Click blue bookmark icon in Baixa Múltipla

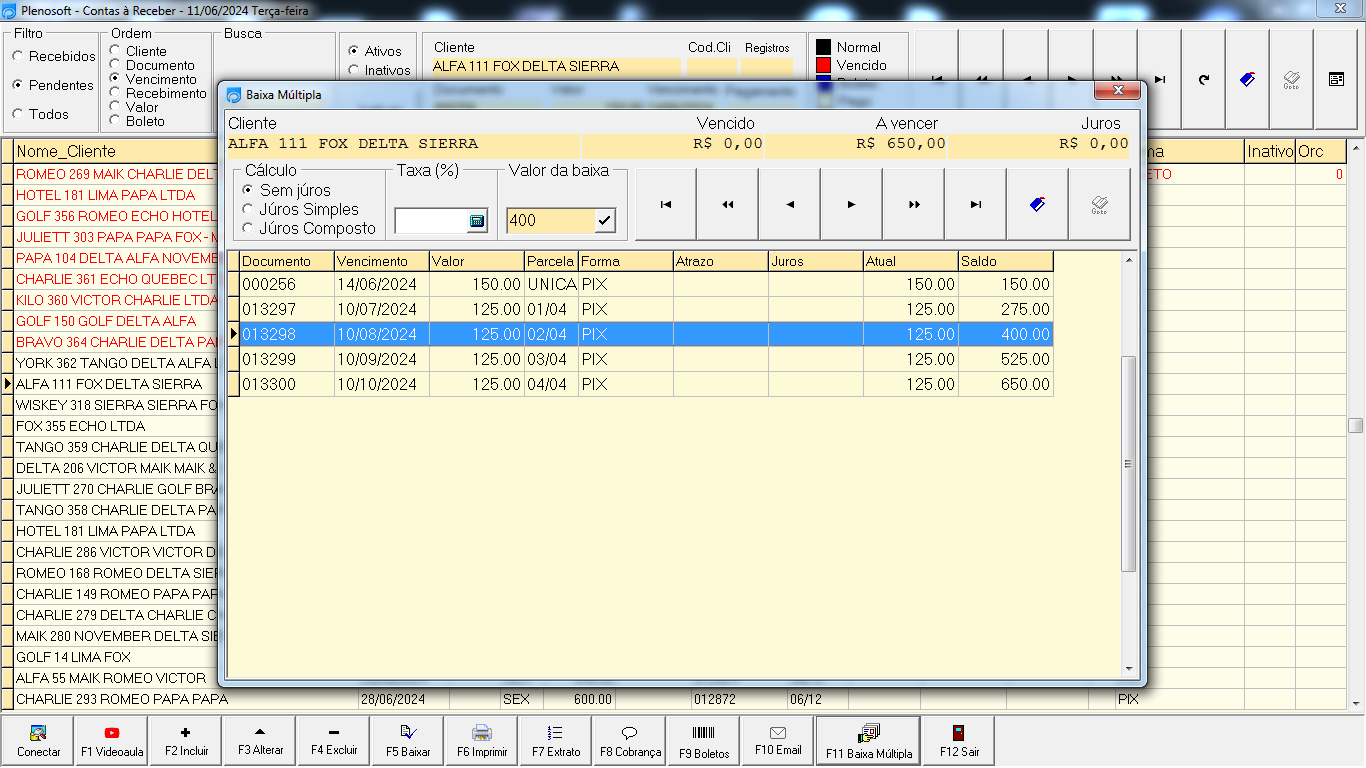point(1037,204)
